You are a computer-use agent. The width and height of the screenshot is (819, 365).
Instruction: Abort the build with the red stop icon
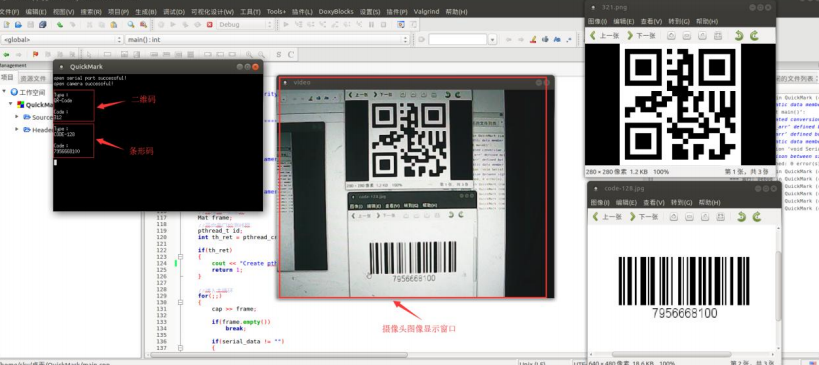[209, 25]
